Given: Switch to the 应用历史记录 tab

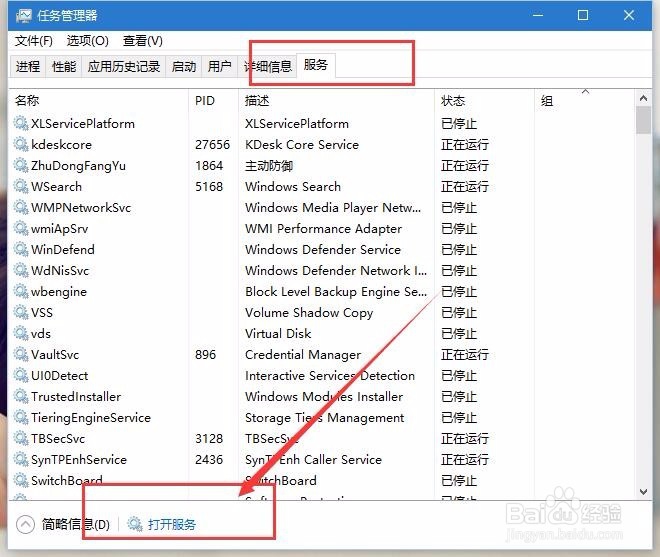Looking at the screenshot, I should pos(124,67).
